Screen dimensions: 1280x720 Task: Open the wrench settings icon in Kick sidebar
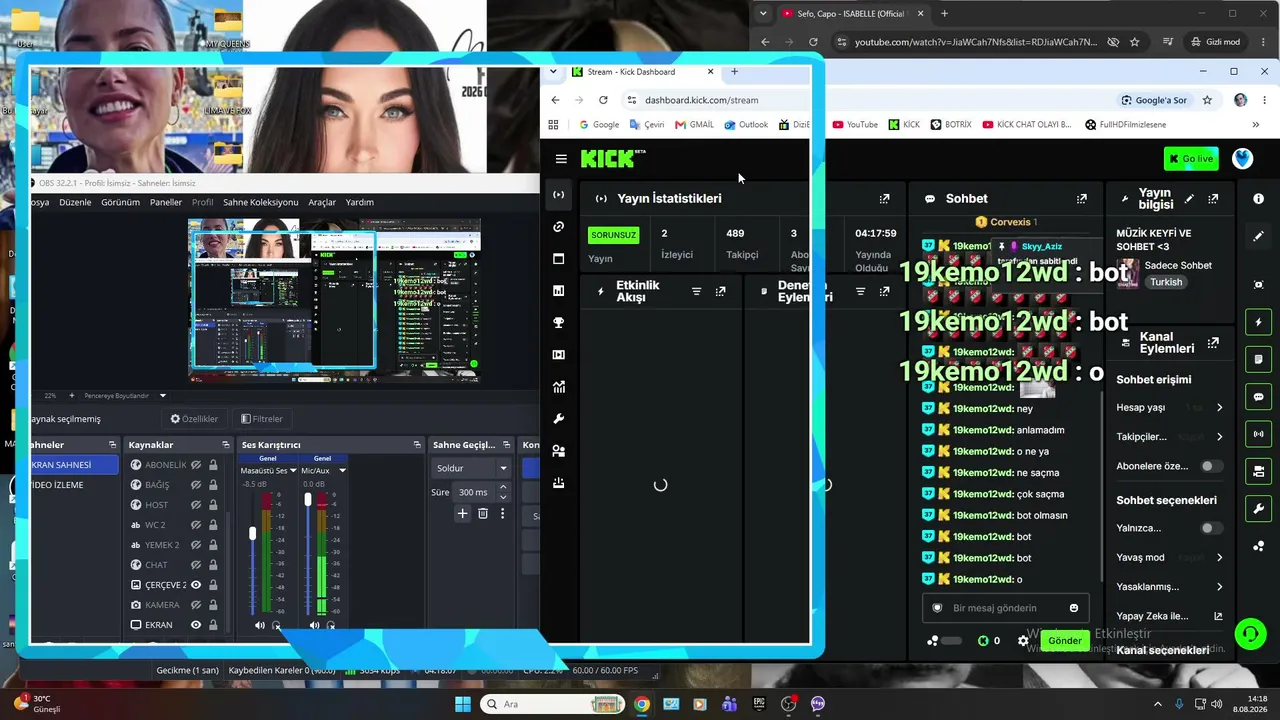tap(559, 419)
